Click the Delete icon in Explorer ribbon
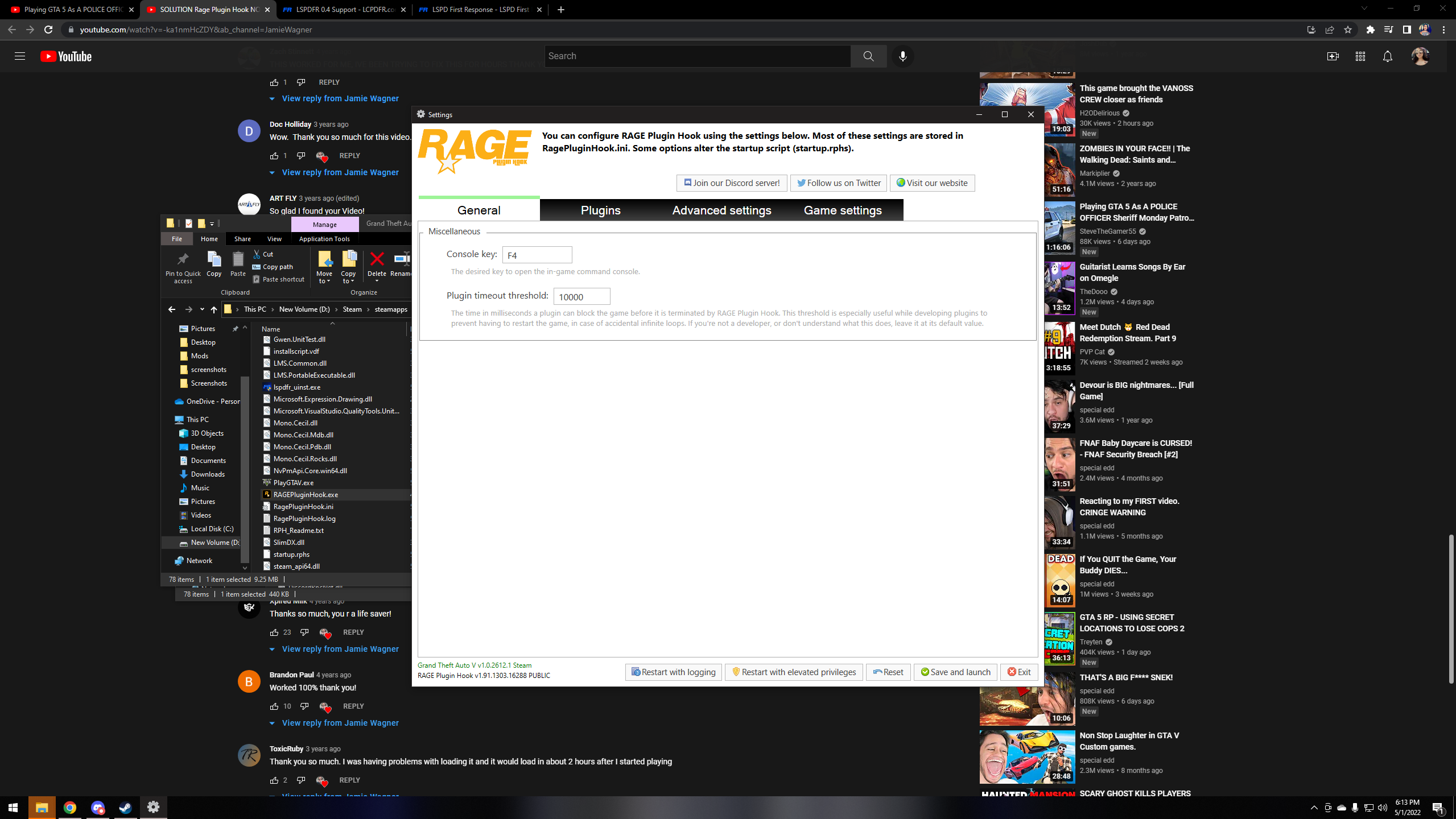1456x819 pixels. (377, 260)
